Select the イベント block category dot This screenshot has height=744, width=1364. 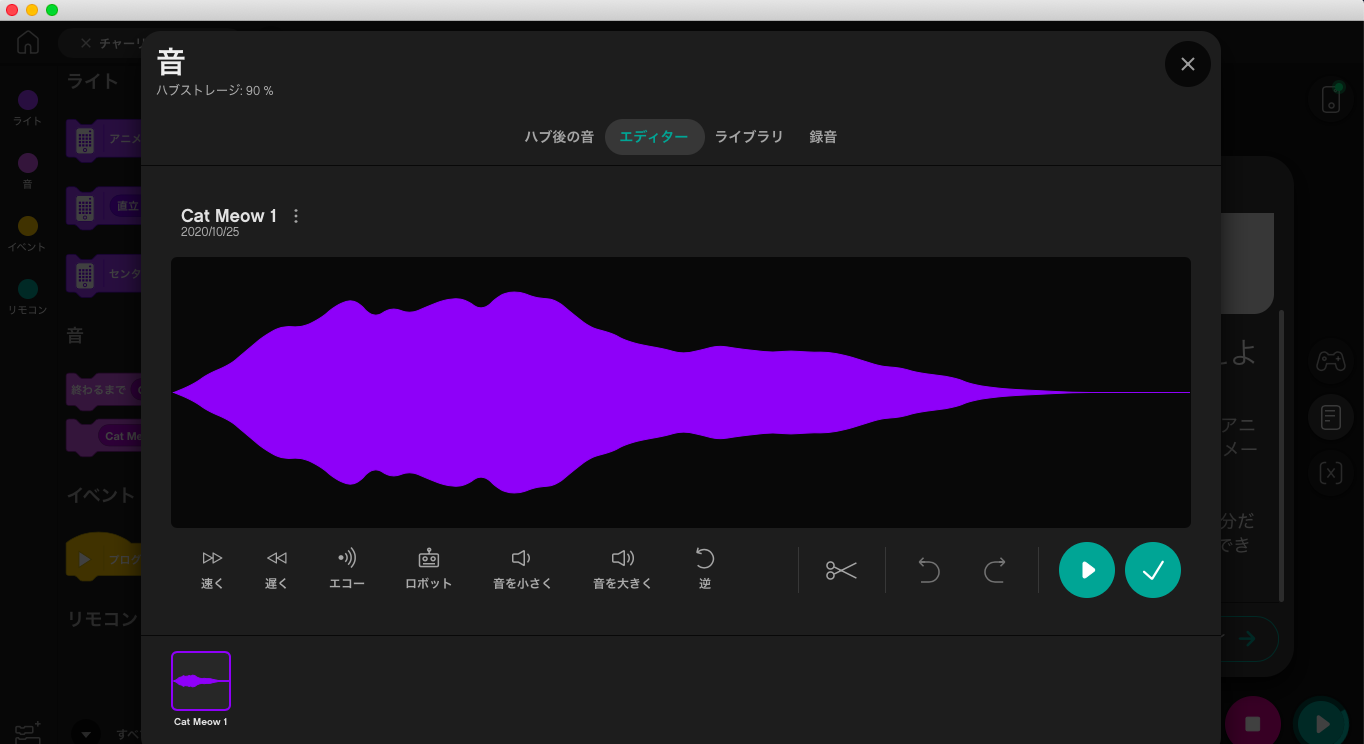pyautogui.click(x=27, y=227)
